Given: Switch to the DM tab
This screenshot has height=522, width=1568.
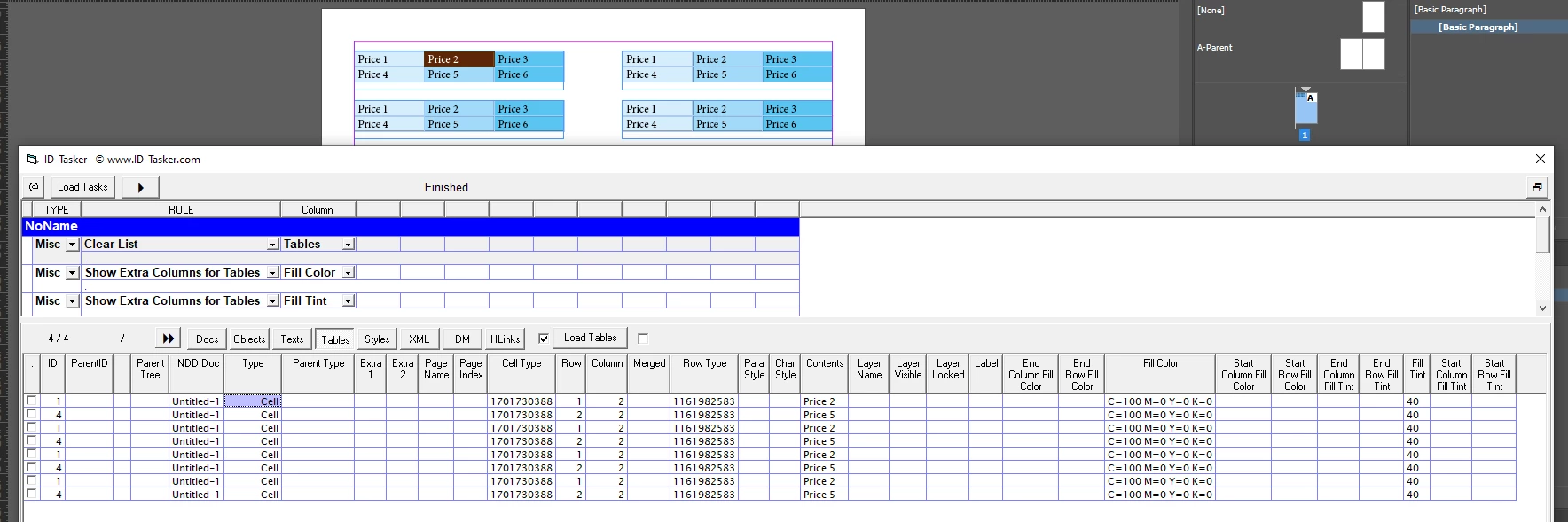Looking at the screenshot, I should 462,339.
